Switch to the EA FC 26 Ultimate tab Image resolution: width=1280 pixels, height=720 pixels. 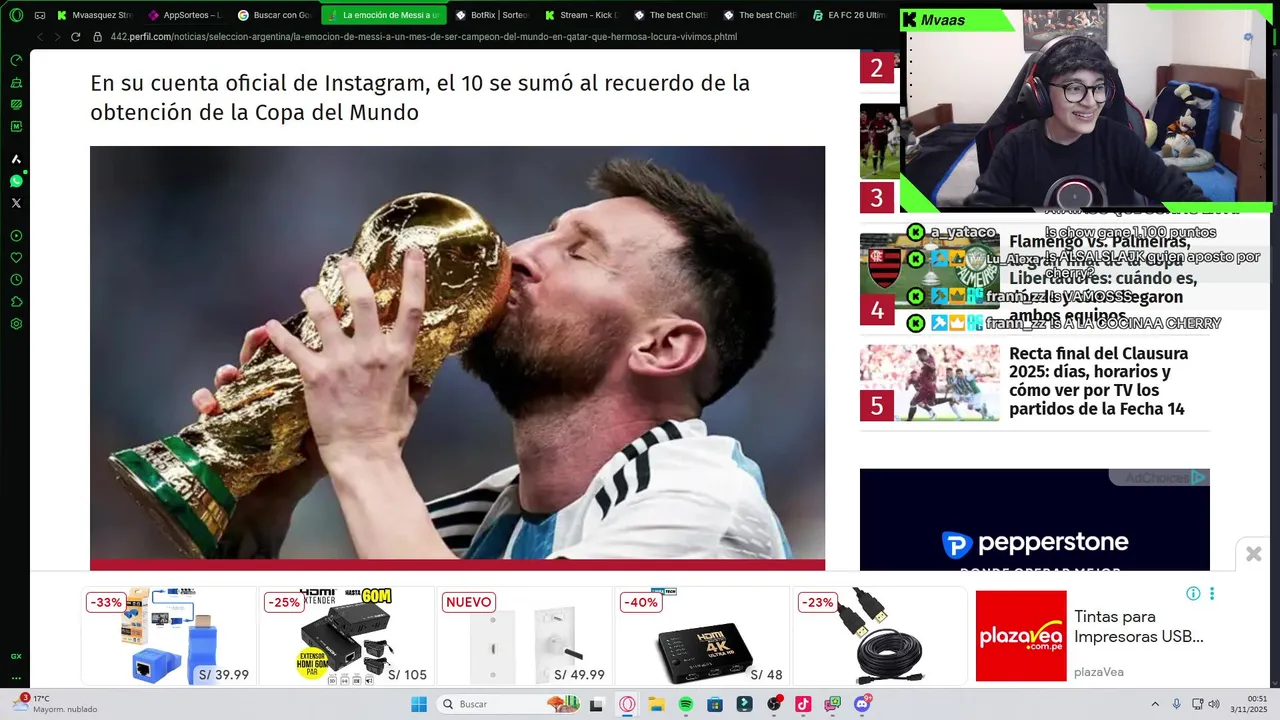pos(850,15)
